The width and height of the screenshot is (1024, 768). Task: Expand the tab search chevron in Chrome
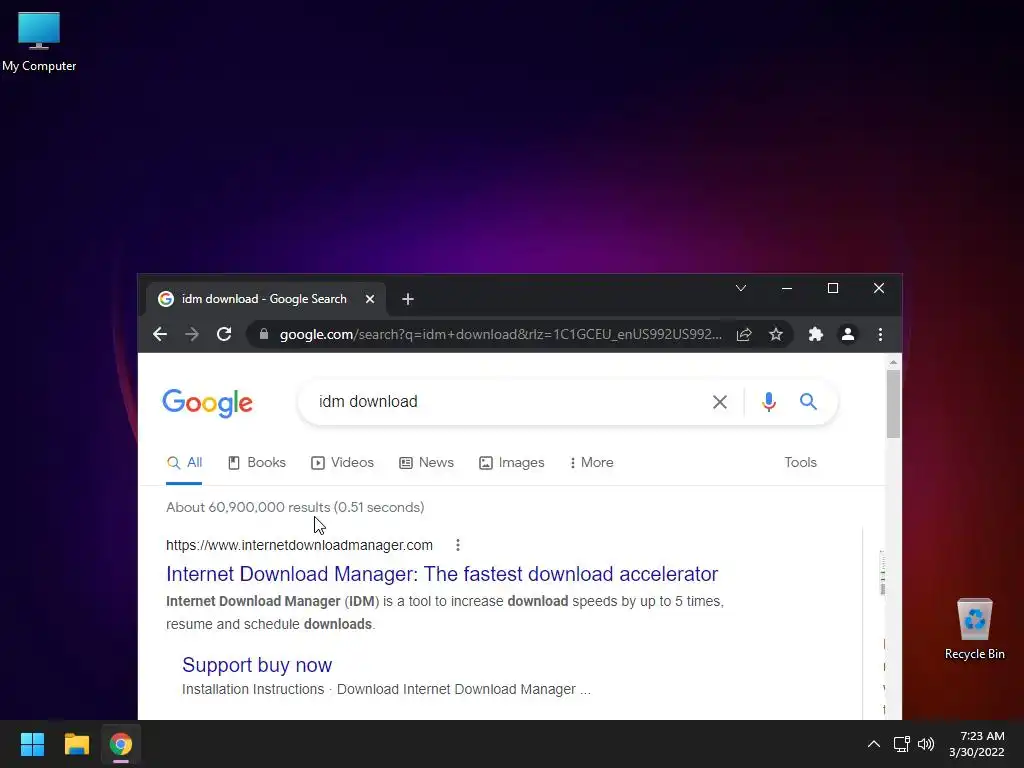click(x=741, y=288)
